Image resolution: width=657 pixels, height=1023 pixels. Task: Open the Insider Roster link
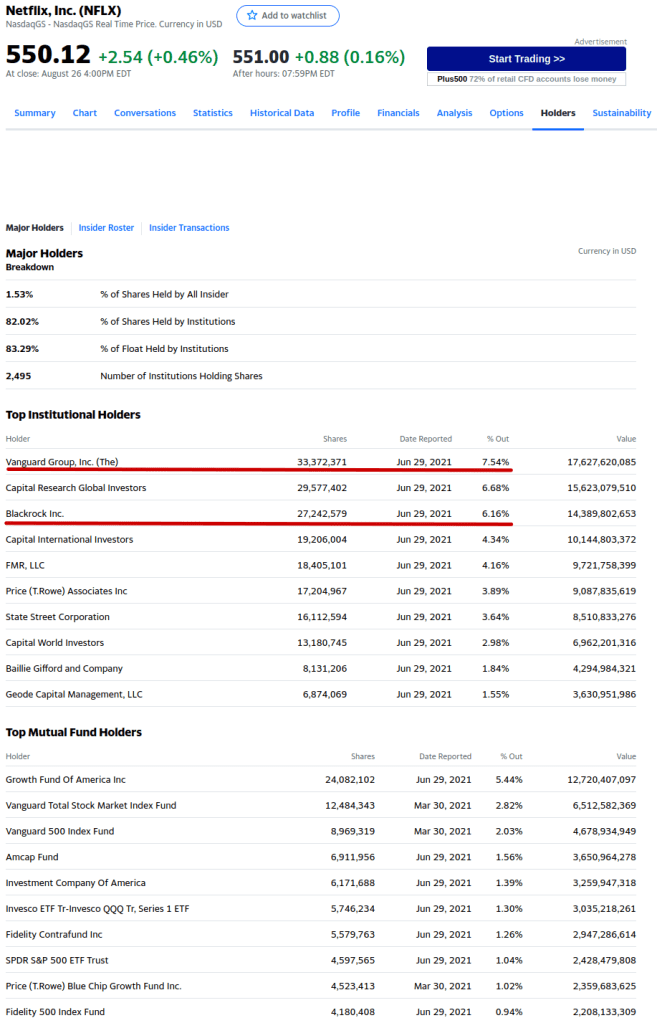(x=106, y=228)
